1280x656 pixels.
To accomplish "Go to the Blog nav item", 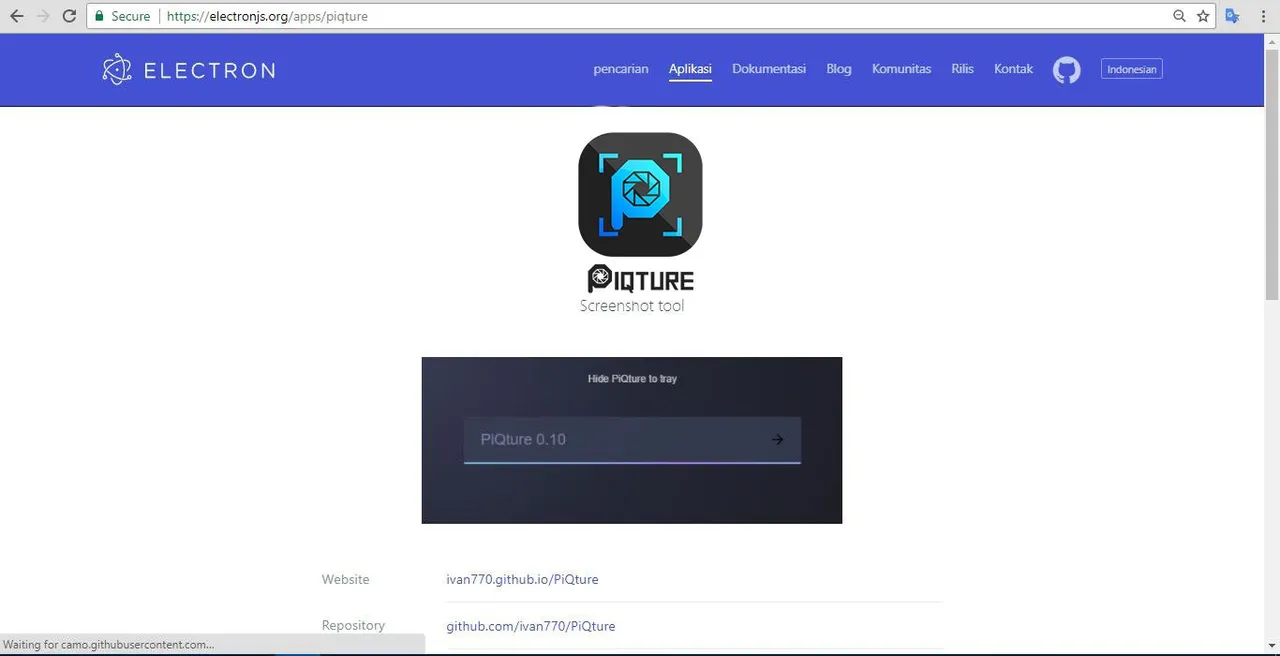I will click(x=839, y=69).
